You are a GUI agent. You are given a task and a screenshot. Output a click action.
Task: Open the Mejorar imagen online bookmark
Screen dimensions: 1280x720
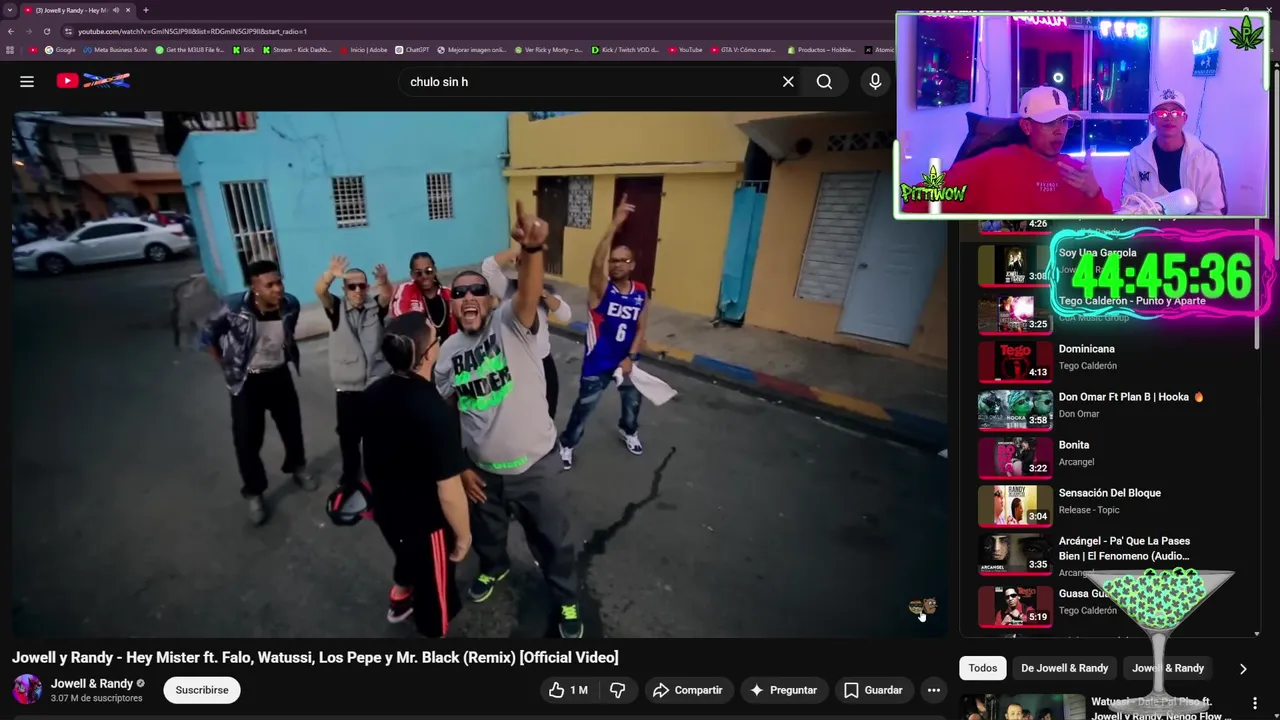click(x=472, y=50)
